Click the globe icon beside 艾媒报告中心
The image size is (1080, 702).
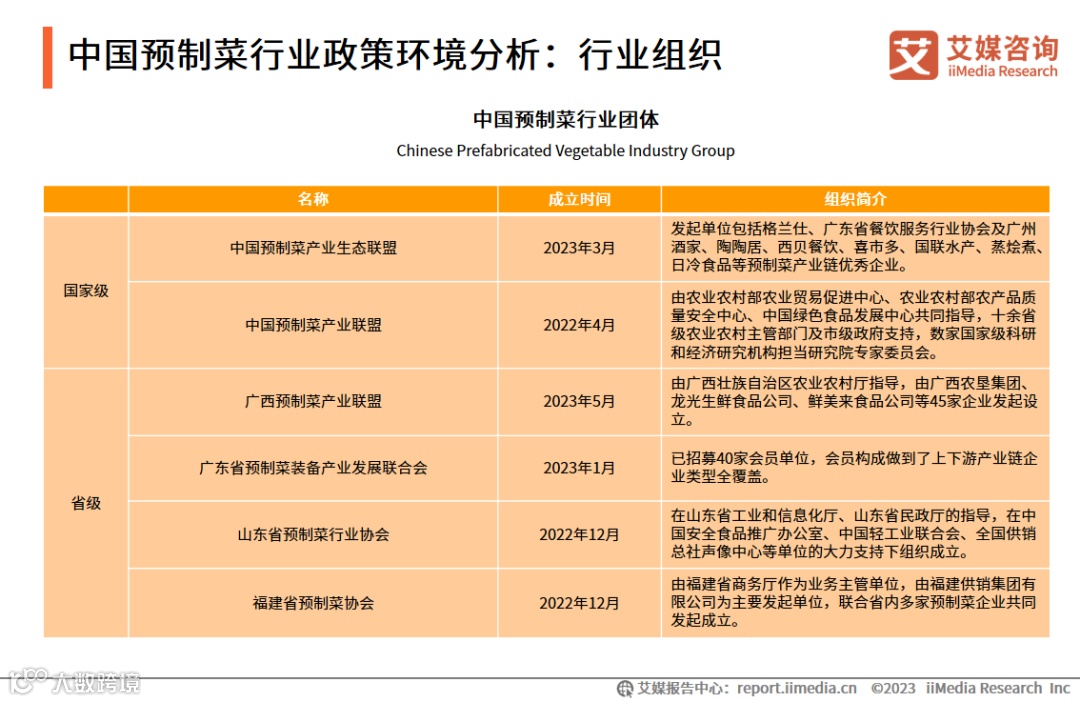pos(625,688)
